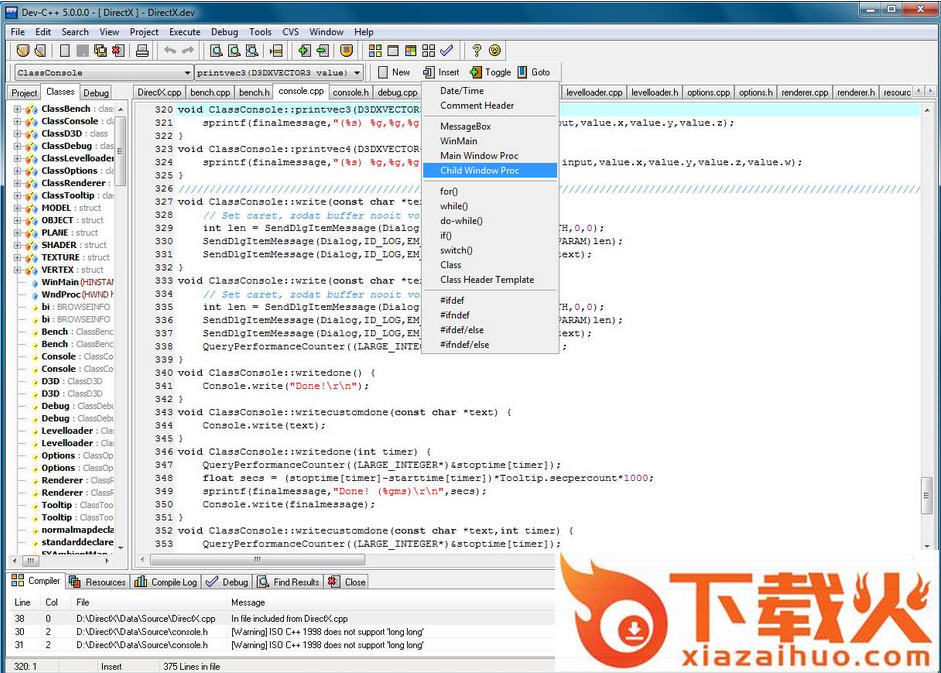The image size is (941, 673).
Task: Click the Project Options icon
Action: [x=346, y=51]
